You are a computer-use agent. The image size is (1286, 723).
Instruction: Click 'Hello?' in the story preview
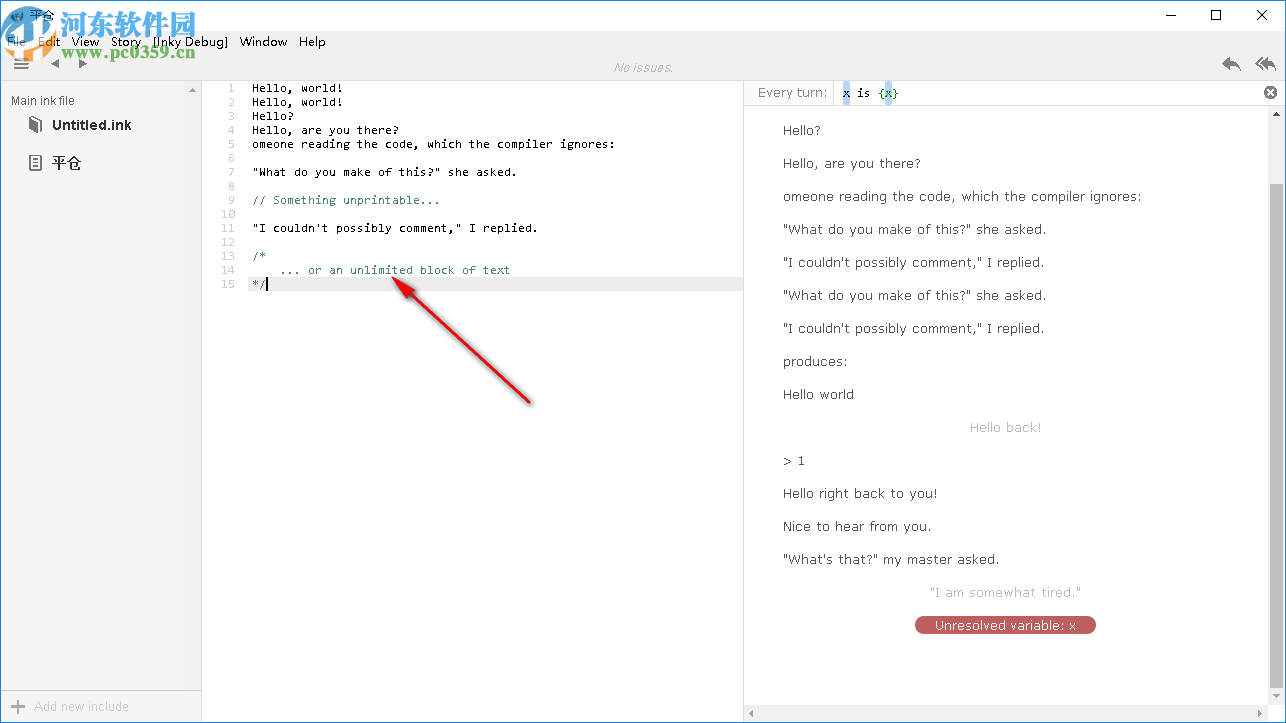pos(802,130)
